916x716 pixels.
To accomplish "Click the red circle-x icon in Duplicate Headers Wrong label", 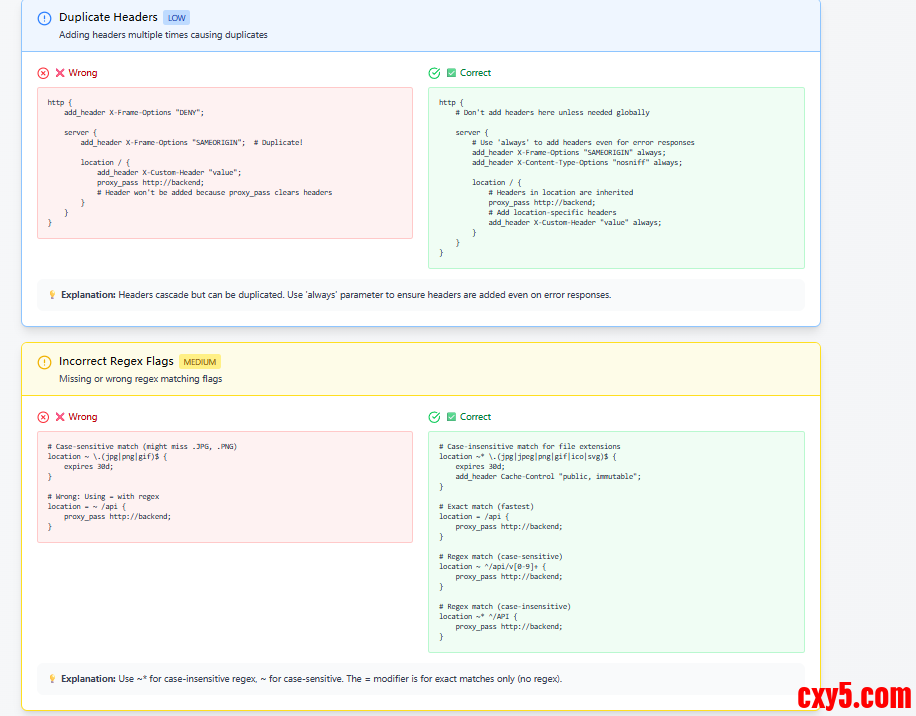I will click(x=43, y=73).
